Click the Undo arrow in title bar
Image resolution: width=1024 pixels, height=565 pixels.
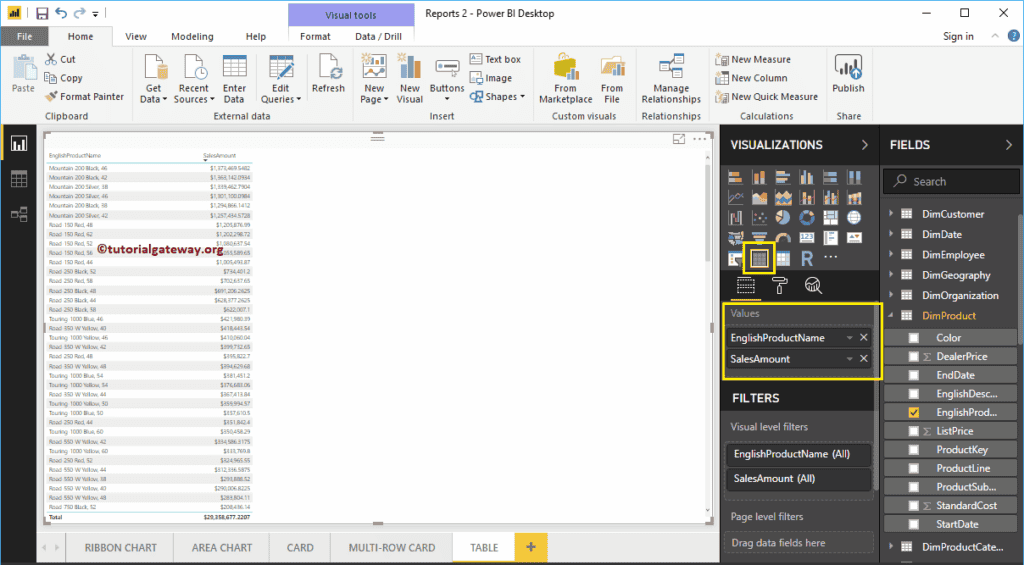[61, 13]
